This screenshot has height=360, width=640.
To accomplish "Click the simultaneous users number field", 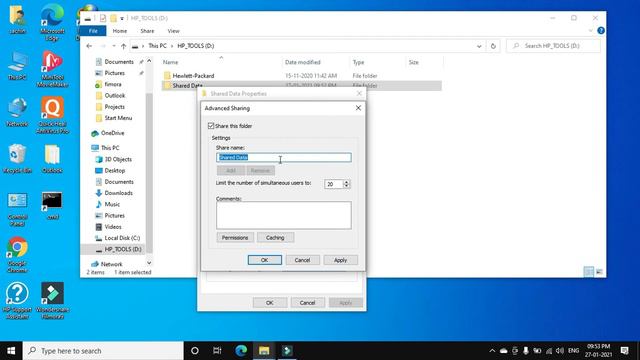I will 334,184.
